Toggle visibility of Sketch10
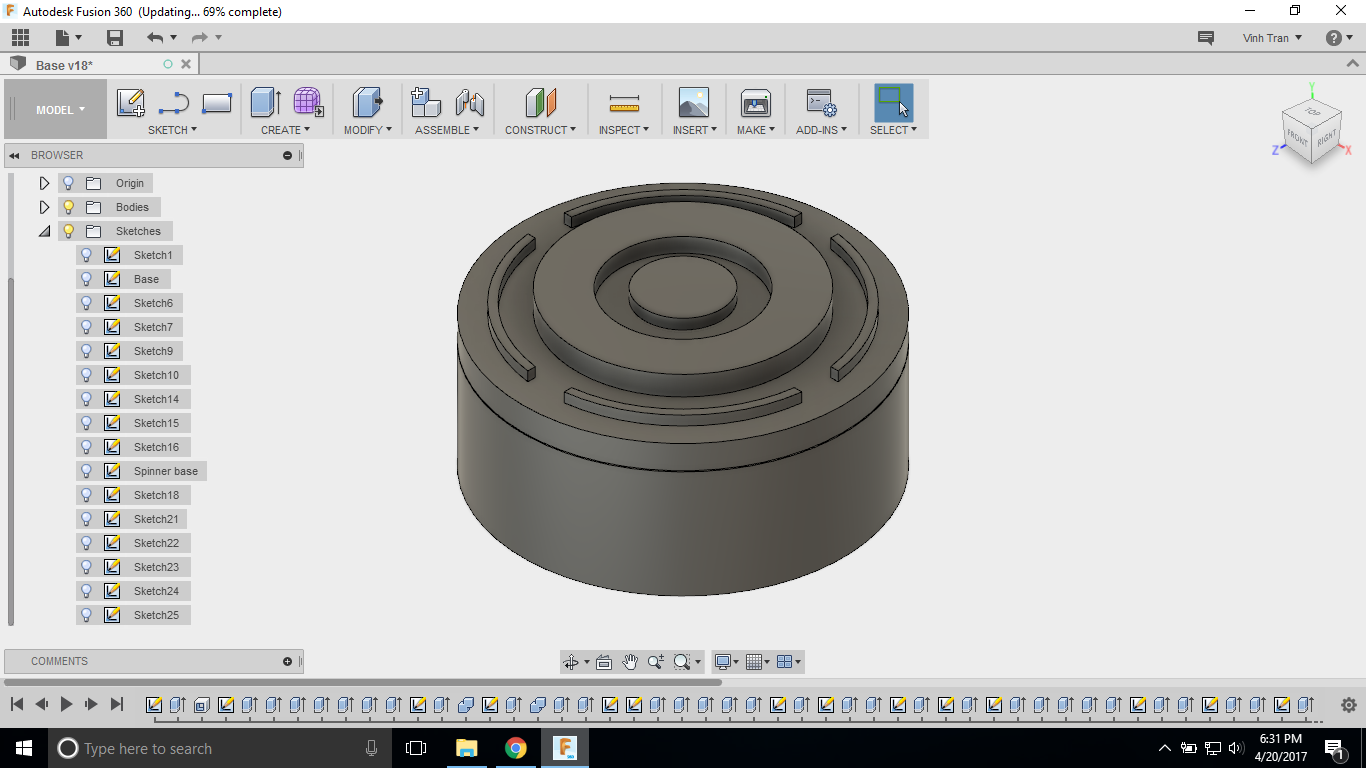 coord(86,375)
